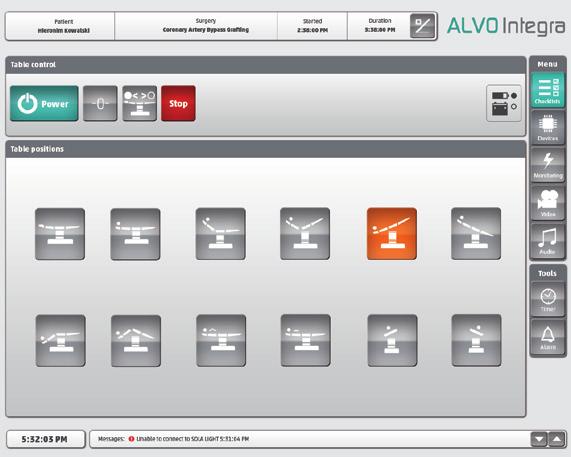571x457 pixels.
Task: Click the Table control panel header
Action: tap(265, 65)
